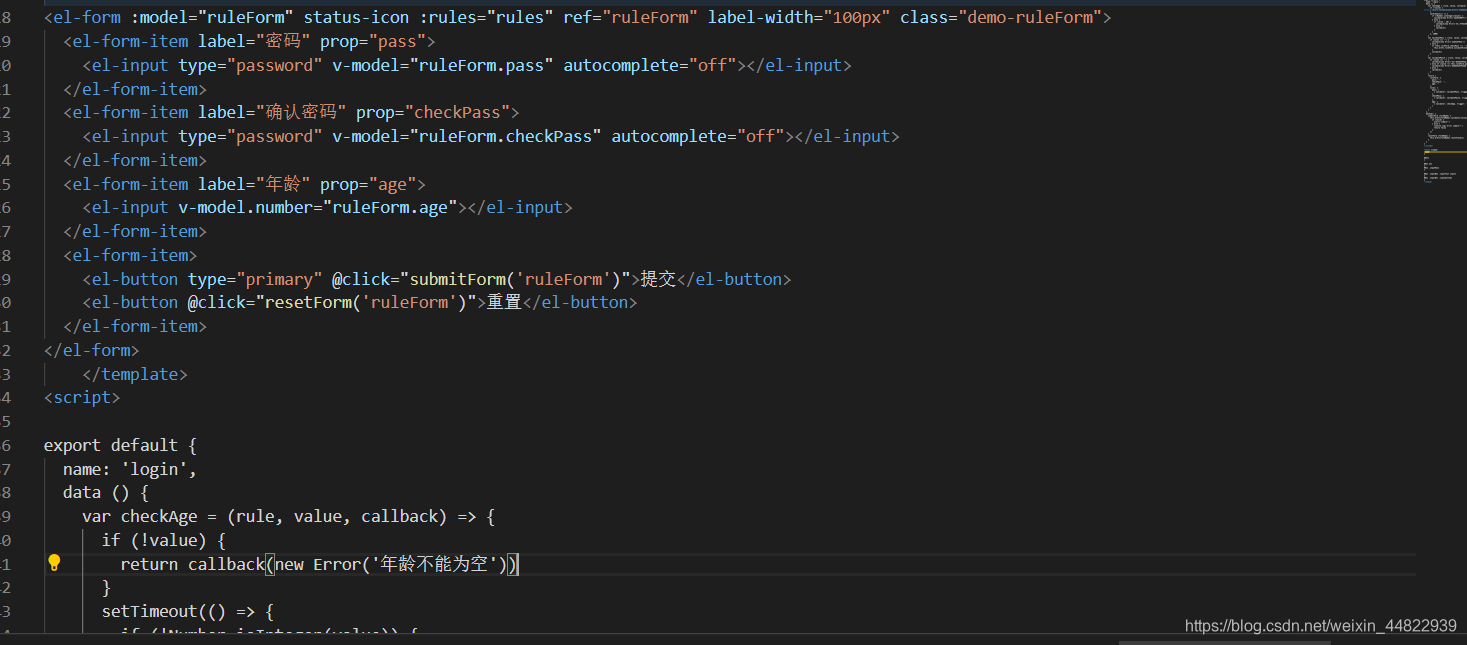Click the name: 'login' line

(130, 469)
